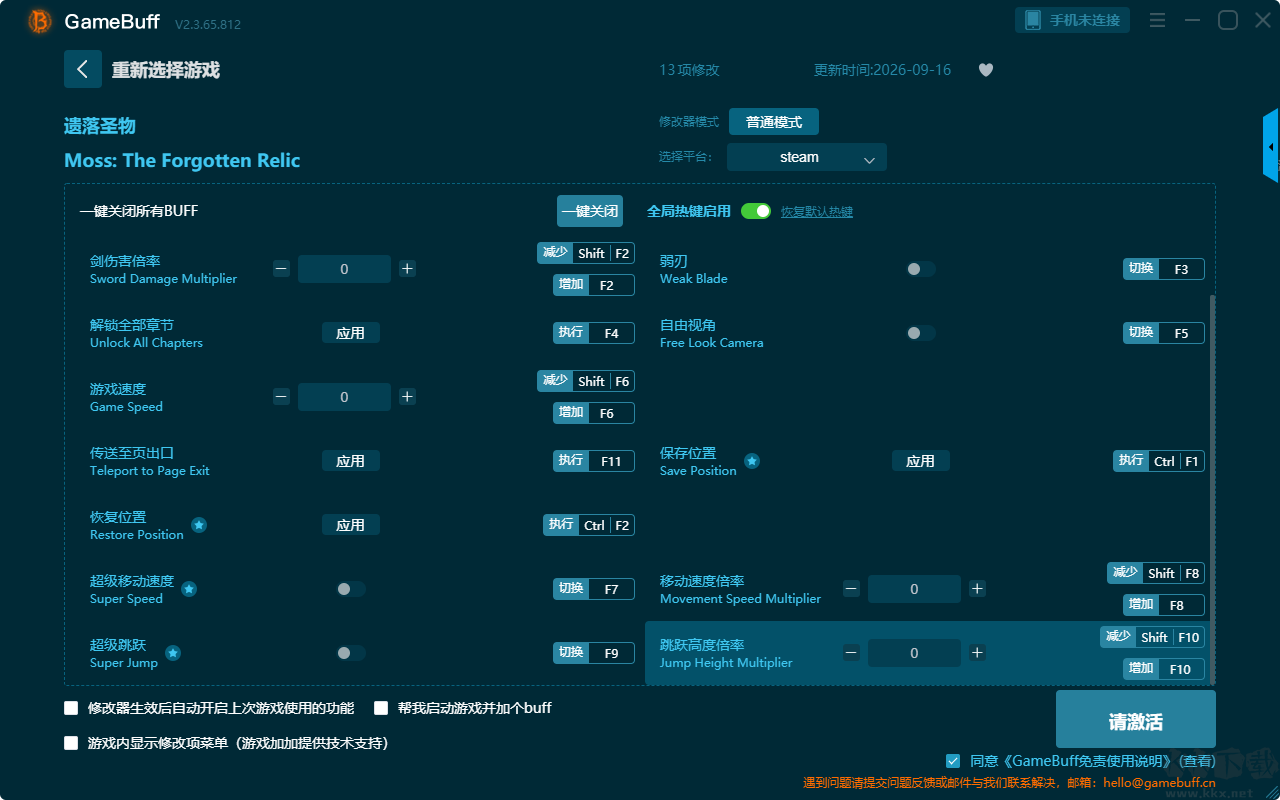This screenshot has width=1280, height=800.
Task: Click the 一键关闭 button
Action: point(590,211)
